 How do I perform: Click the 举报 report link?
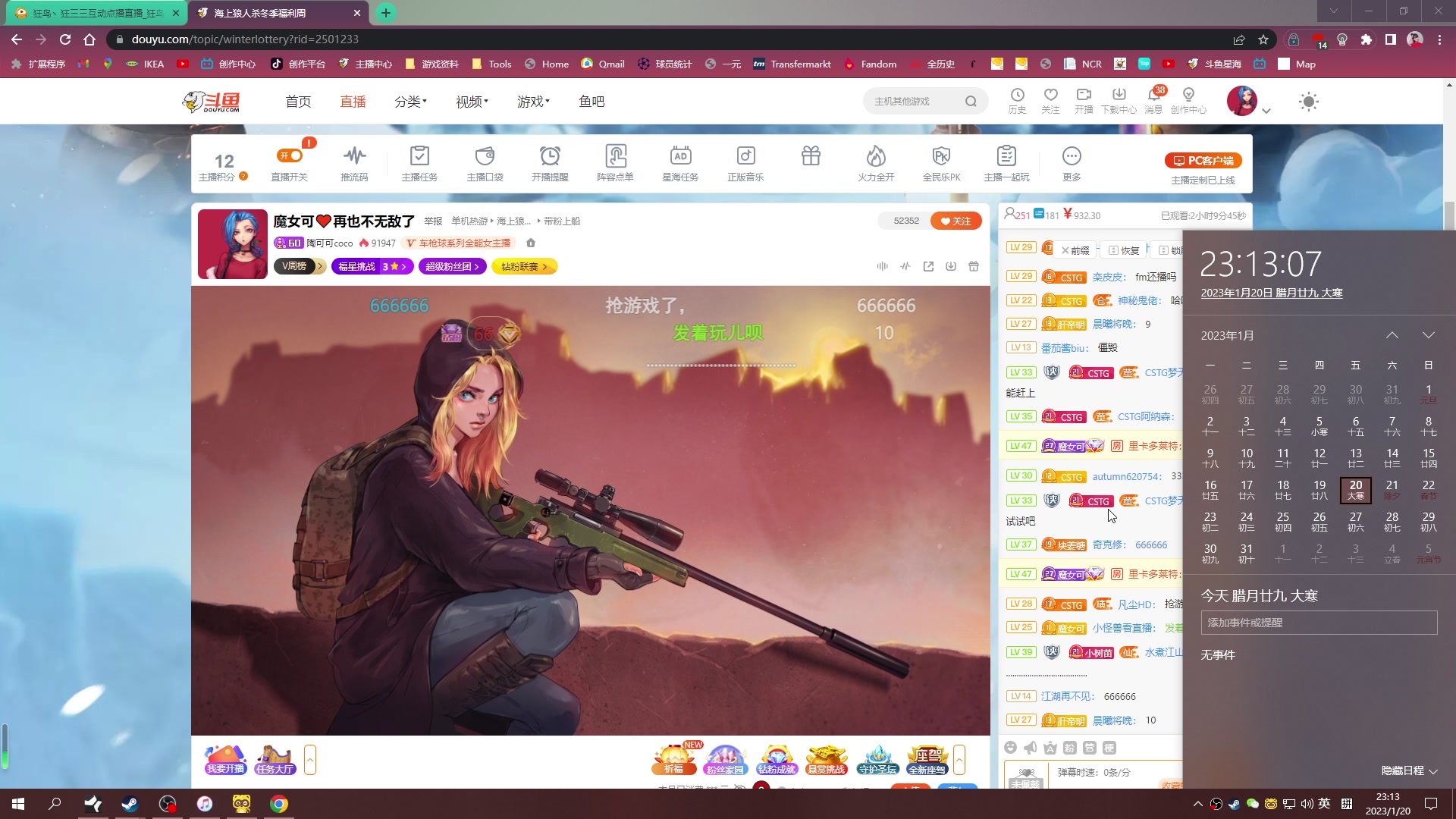433,221
